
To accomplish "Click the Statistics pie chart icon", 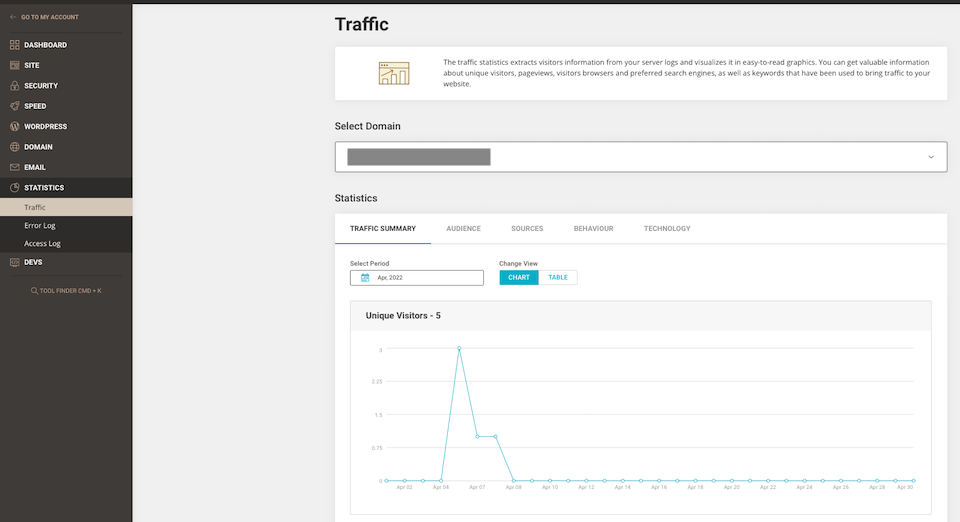I will [x=15, y=187].
